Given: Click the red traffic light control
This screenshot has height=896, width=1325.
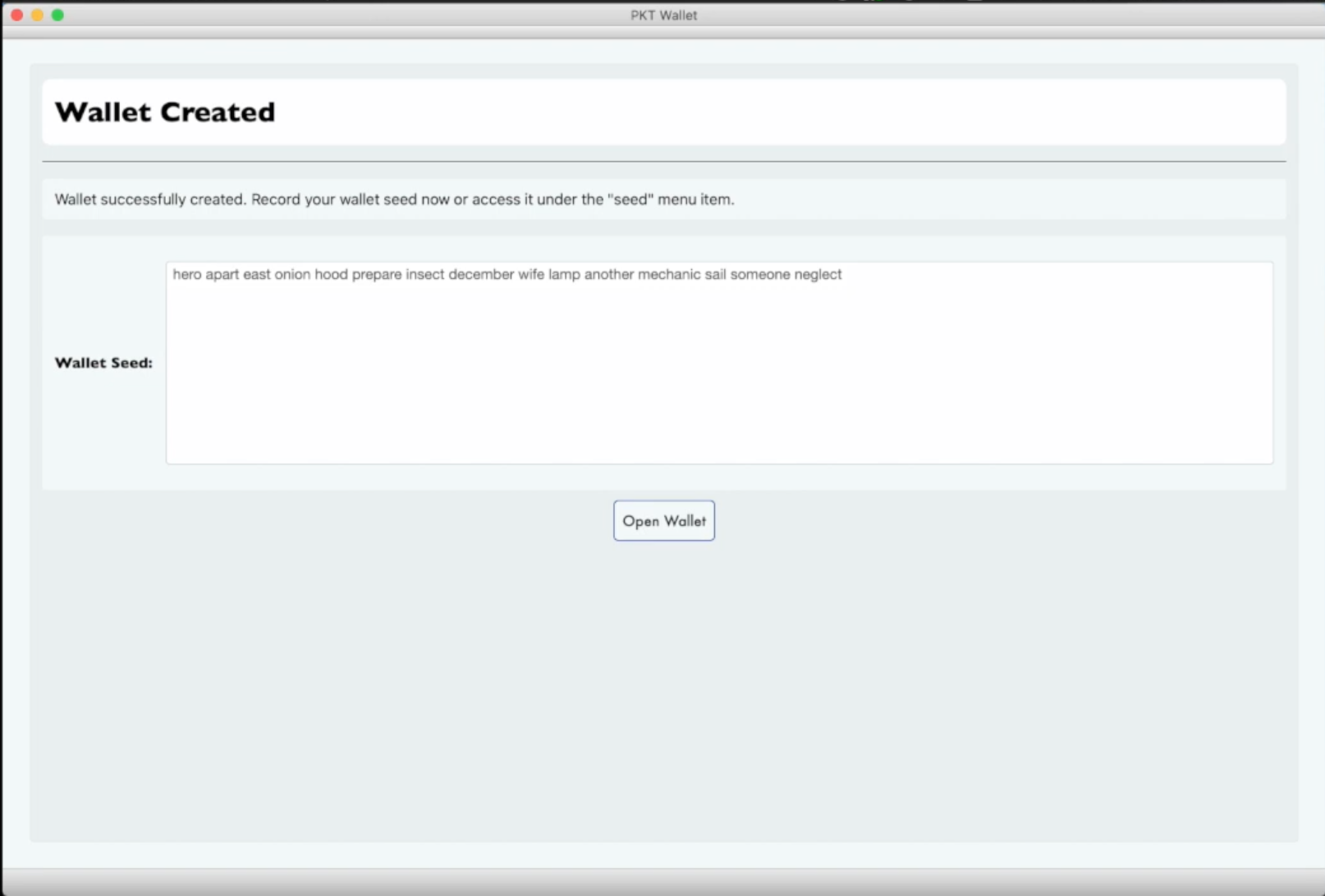Looking at the screenshot, I should point(16,15).
